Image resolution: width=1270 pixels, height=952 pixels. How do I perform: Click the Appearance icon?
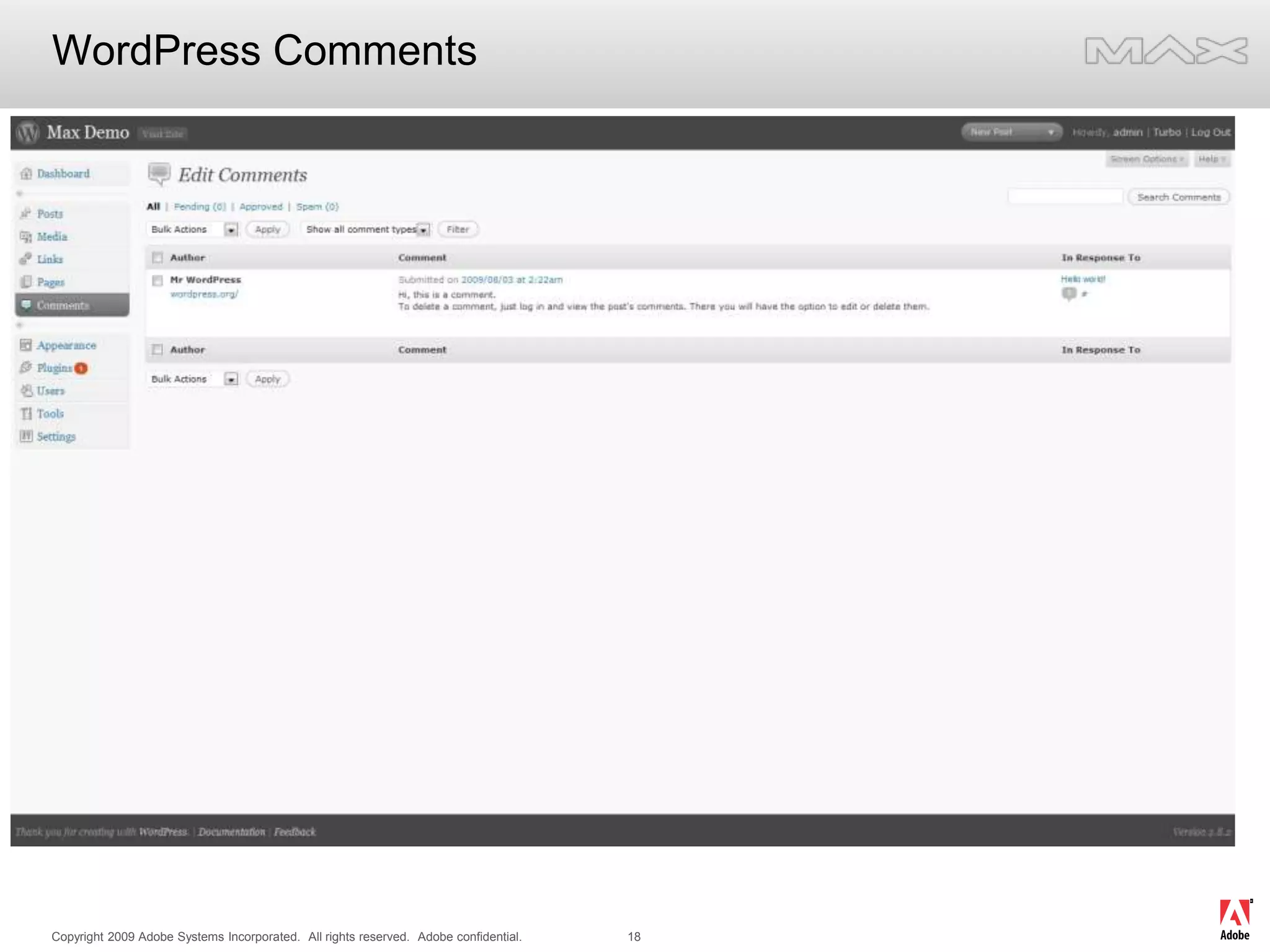pyautogui.click(x=25, y=345)
